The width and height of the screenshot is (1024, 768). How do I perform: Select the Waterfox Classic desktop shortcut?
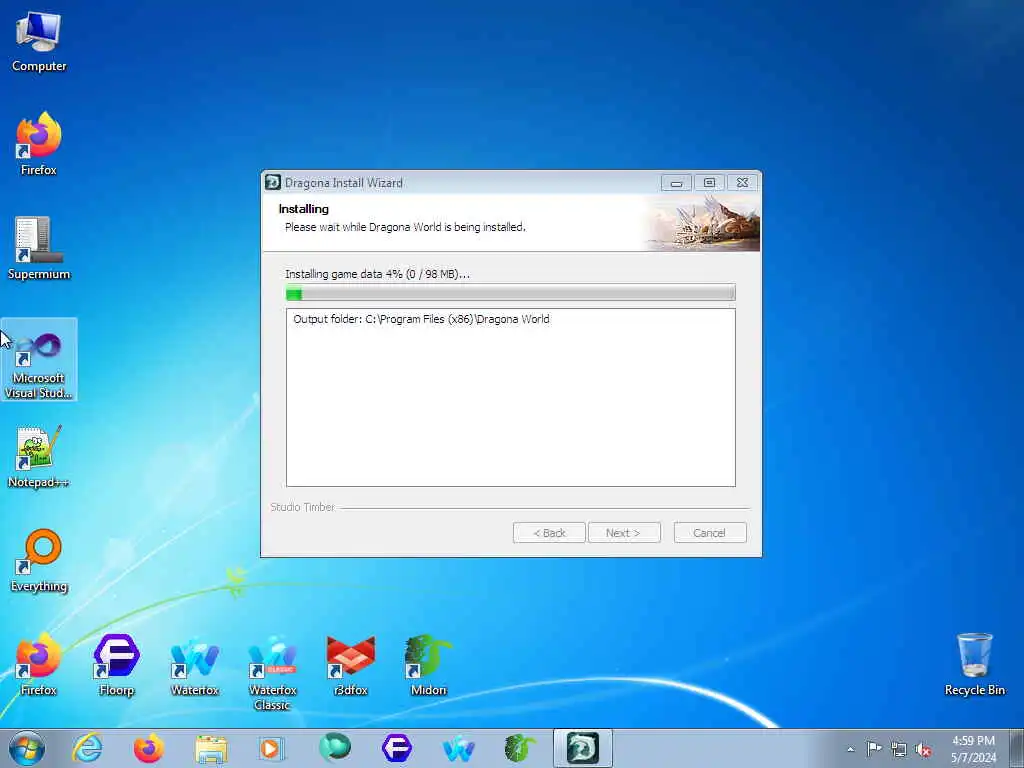coord(272,671)
